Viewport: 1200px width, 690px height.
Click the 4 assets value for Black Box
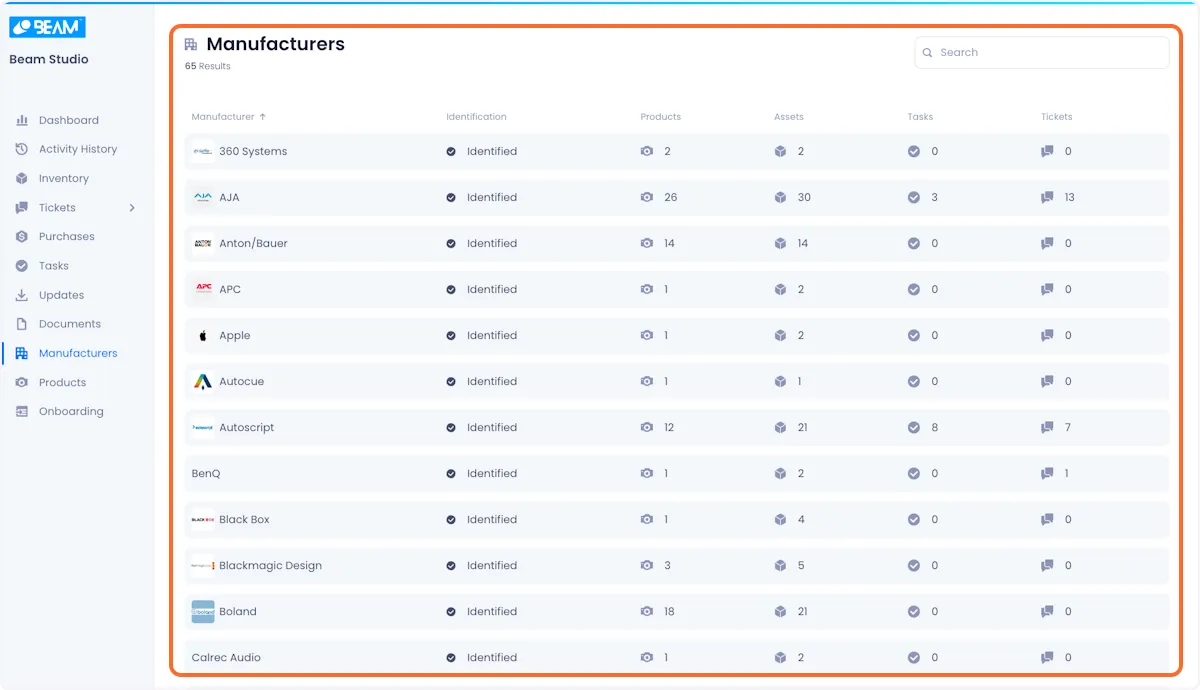(801, 519)
